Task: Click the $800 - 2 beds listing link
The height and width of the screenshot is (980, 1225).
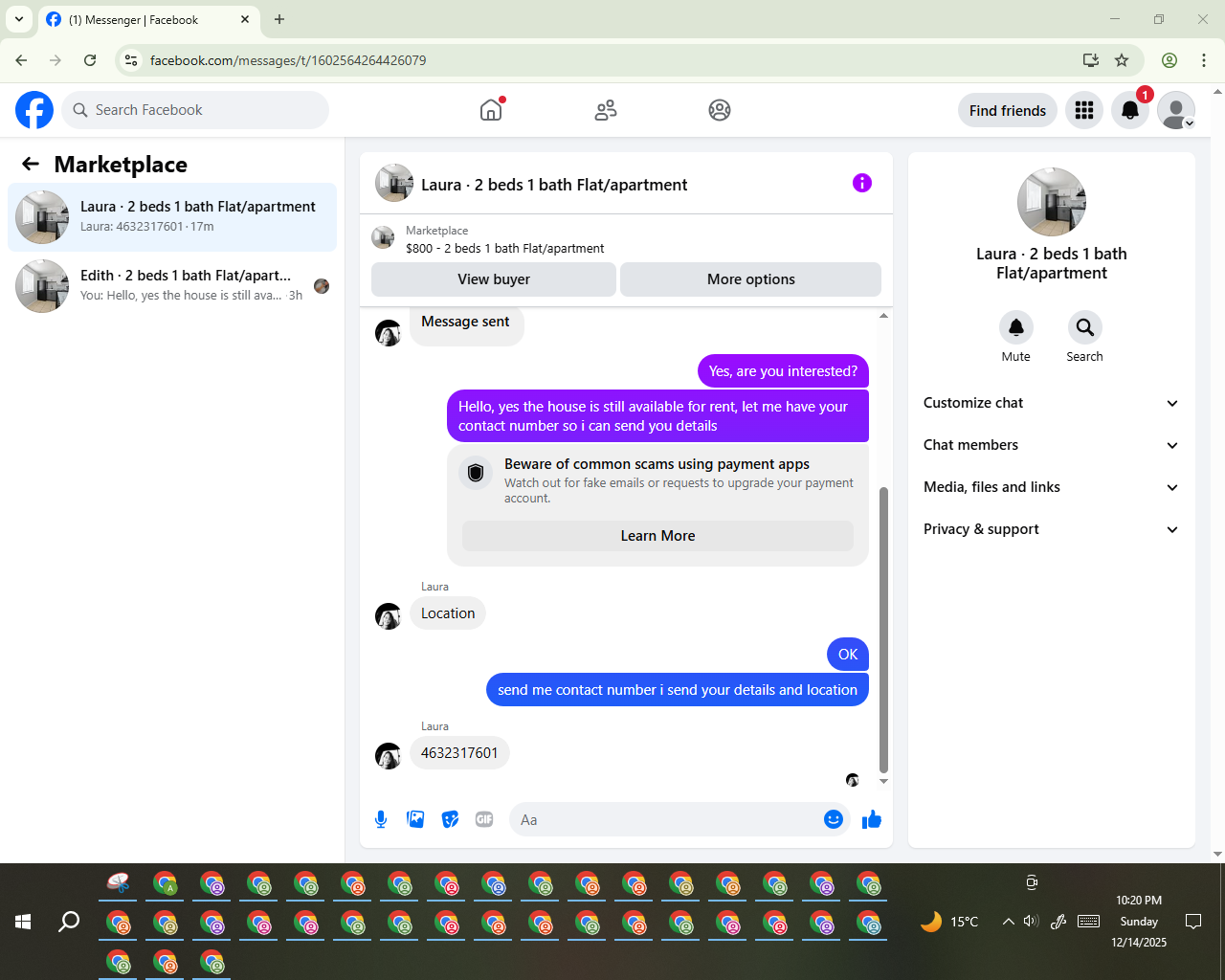Action: [504, 248]
